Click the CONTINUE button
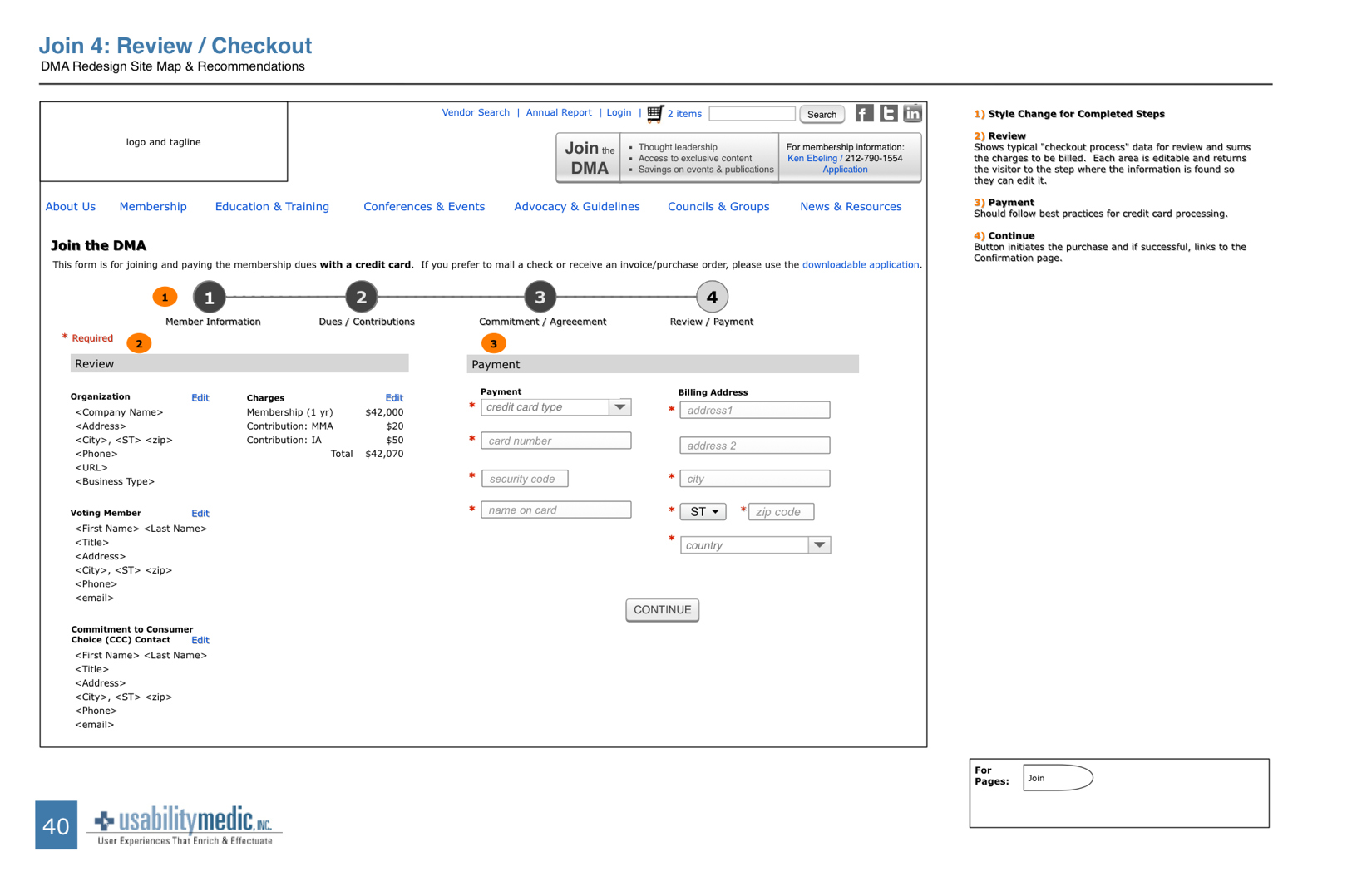This screenshot has width=1362, height=896. pos(663,610)
